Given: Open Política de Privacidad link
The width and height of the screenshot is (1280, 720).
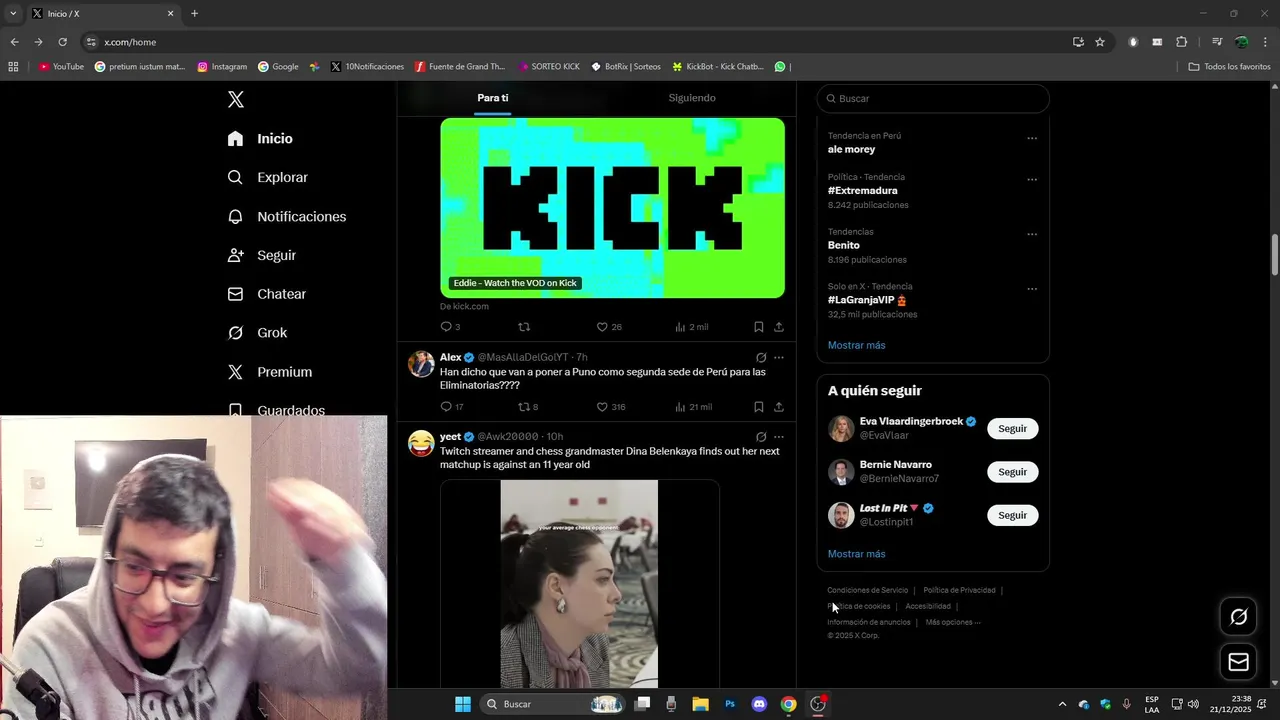Looking at the screenshot, I should coord(959,590).
